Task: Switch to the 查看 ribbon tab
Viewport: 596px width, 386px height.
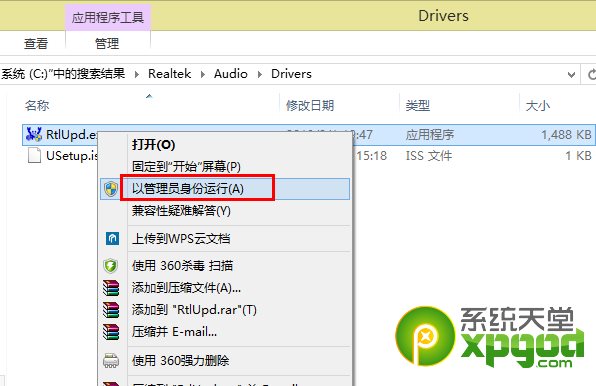Action: tap(36, 43)
